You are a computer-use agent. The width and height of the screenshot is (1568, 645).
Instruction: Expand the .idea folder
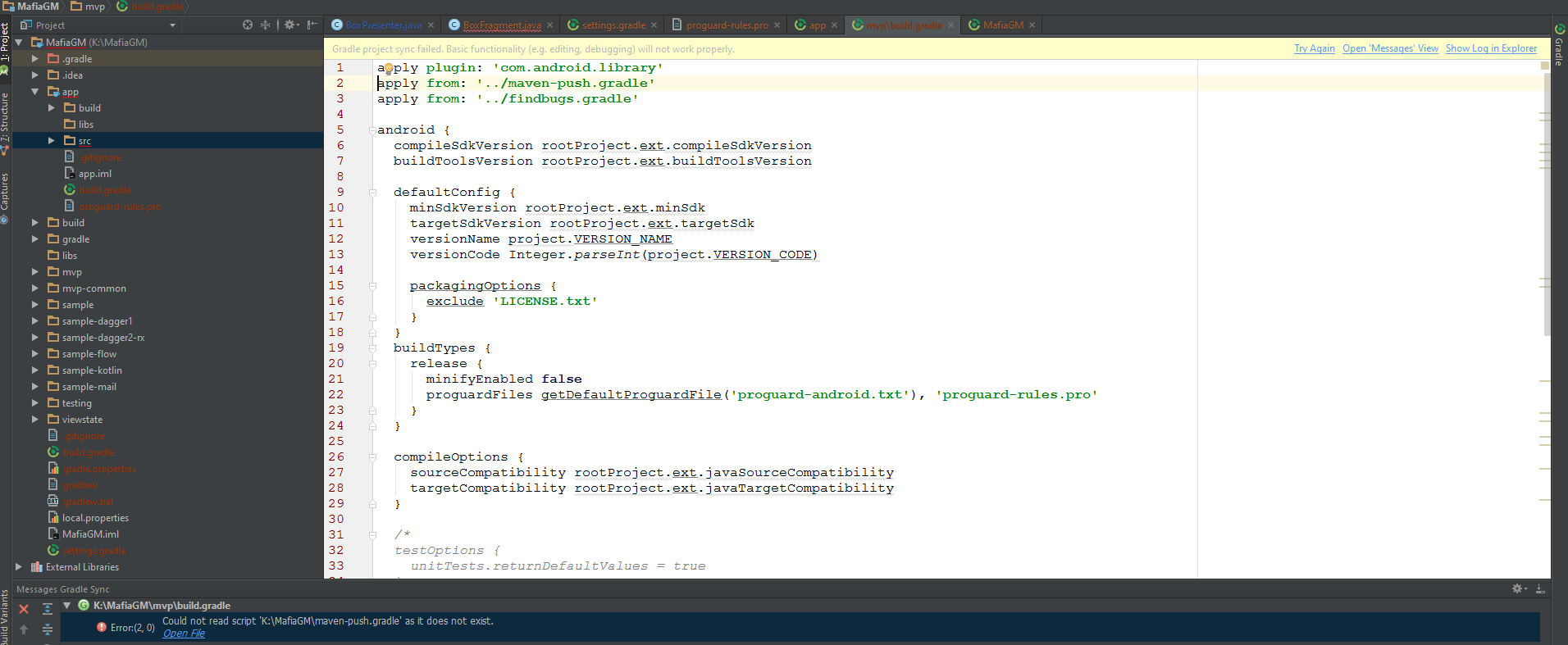point(34,75)
